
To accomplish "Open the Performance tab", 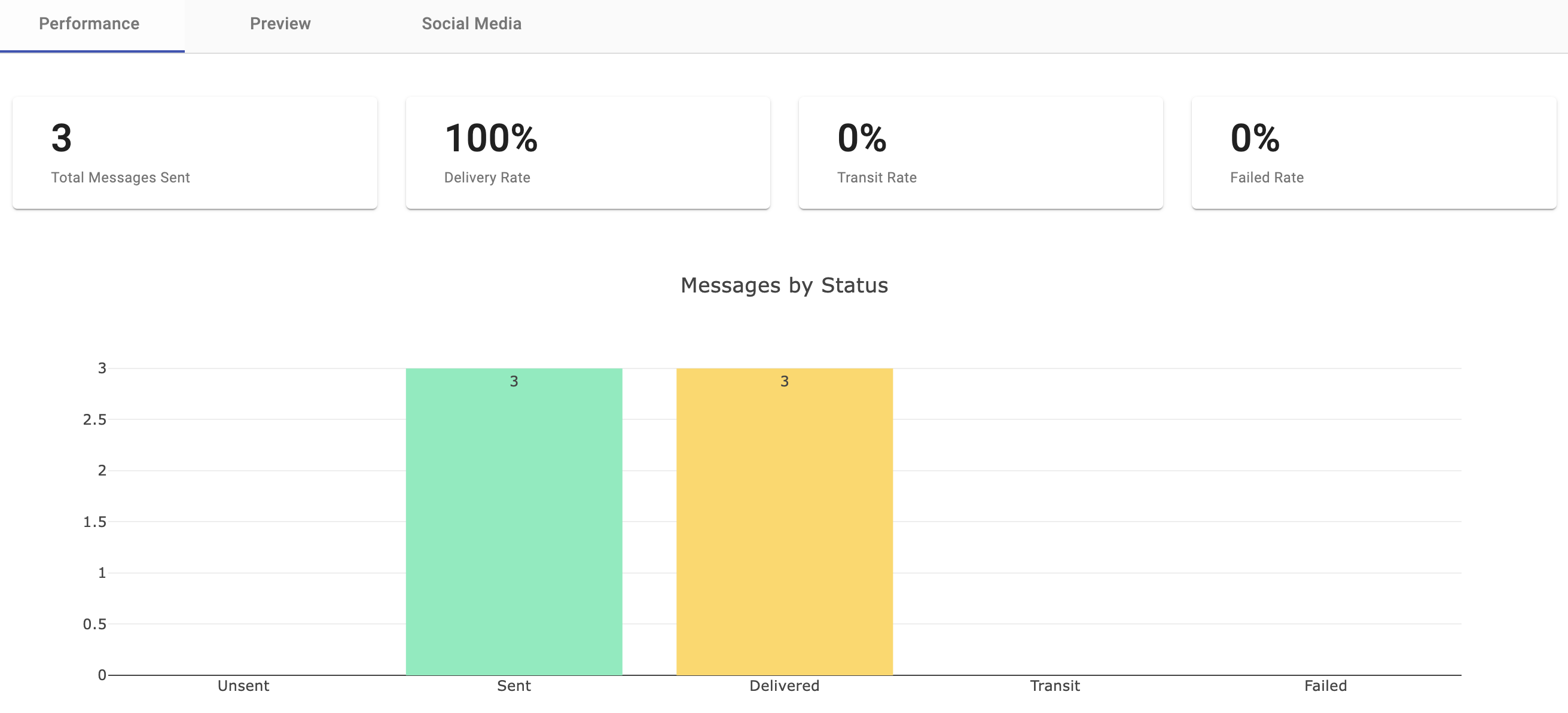I will (89, 24).
